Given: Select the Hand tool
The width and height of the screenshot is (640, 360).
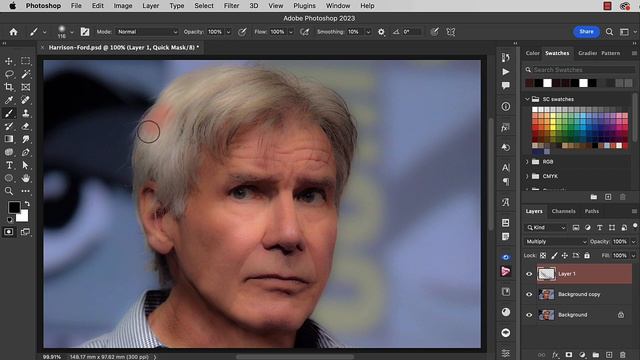Looking at the screenshot, I should [25, 178].
